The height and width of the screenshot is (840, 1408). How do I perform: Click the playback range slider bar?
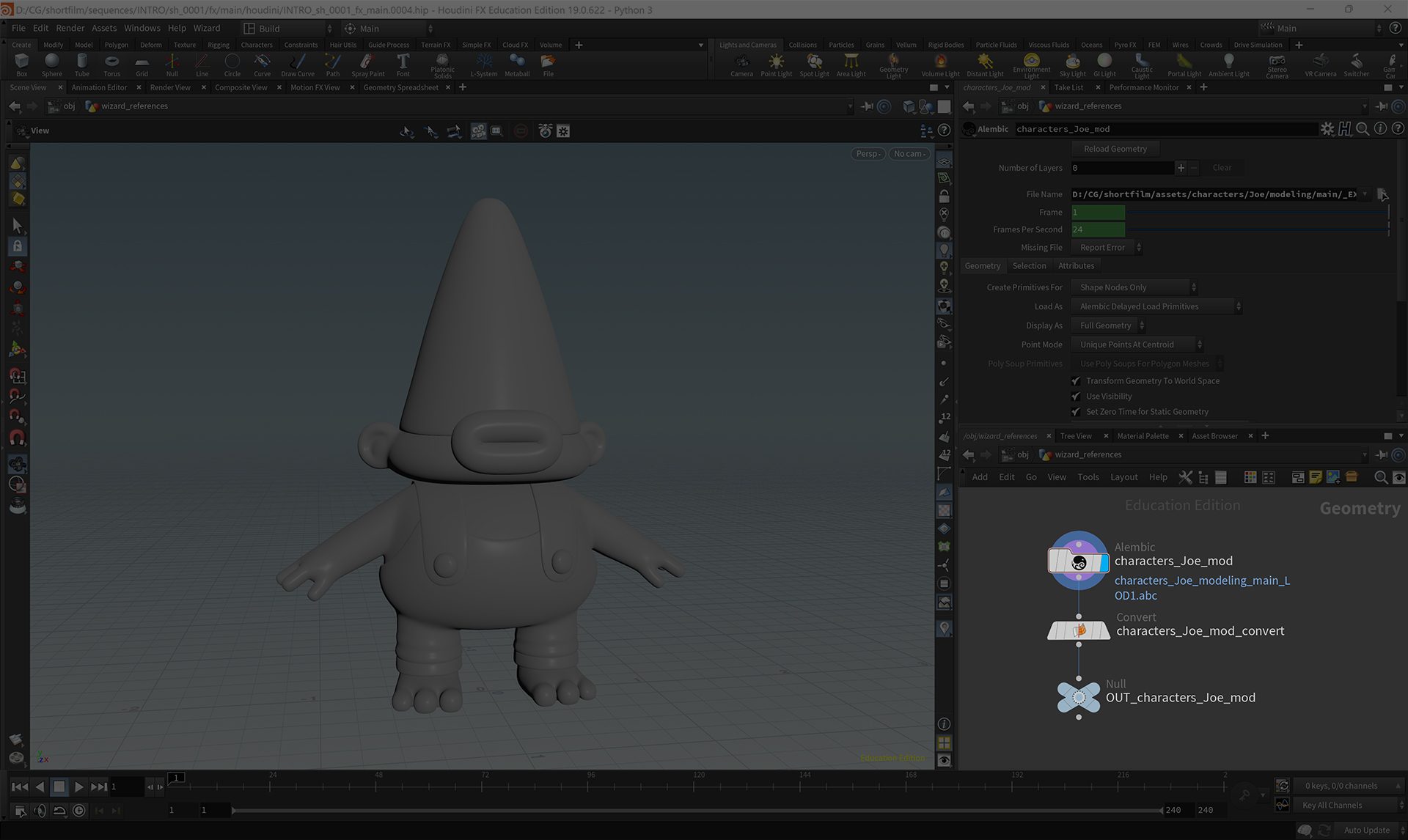[x=697, y=810]
